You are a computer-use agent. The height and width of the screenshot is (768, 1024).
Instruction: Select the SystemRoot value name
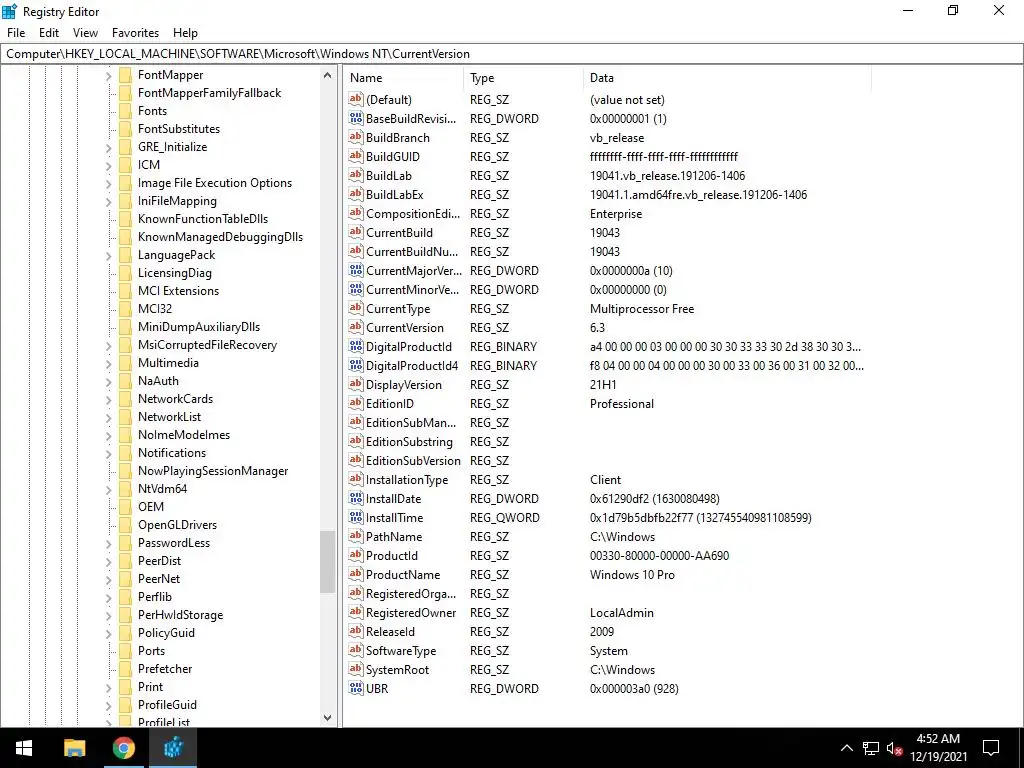(397, 669)
